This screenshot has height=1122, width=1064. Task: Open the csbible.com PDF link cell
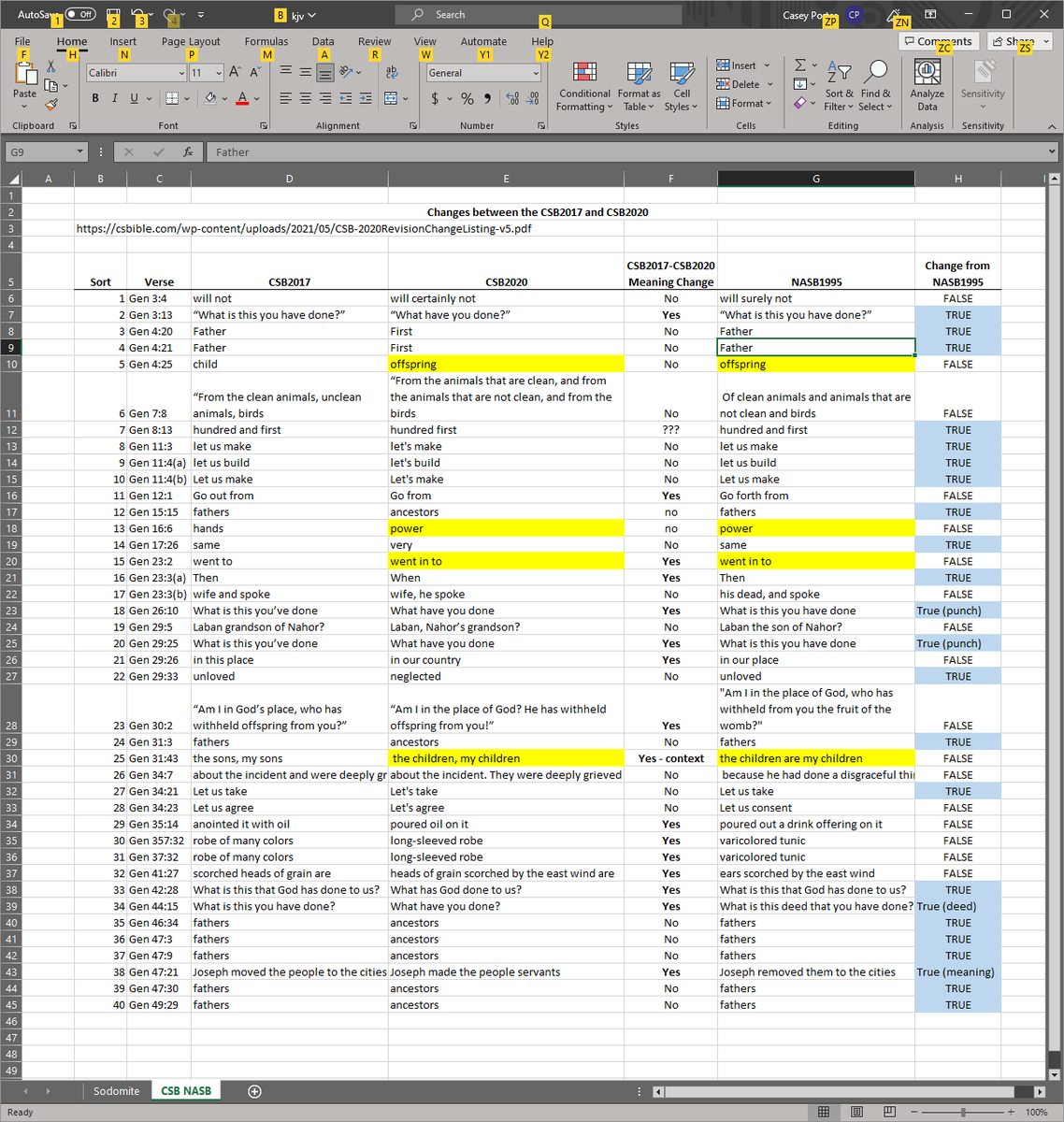[304, 228]
